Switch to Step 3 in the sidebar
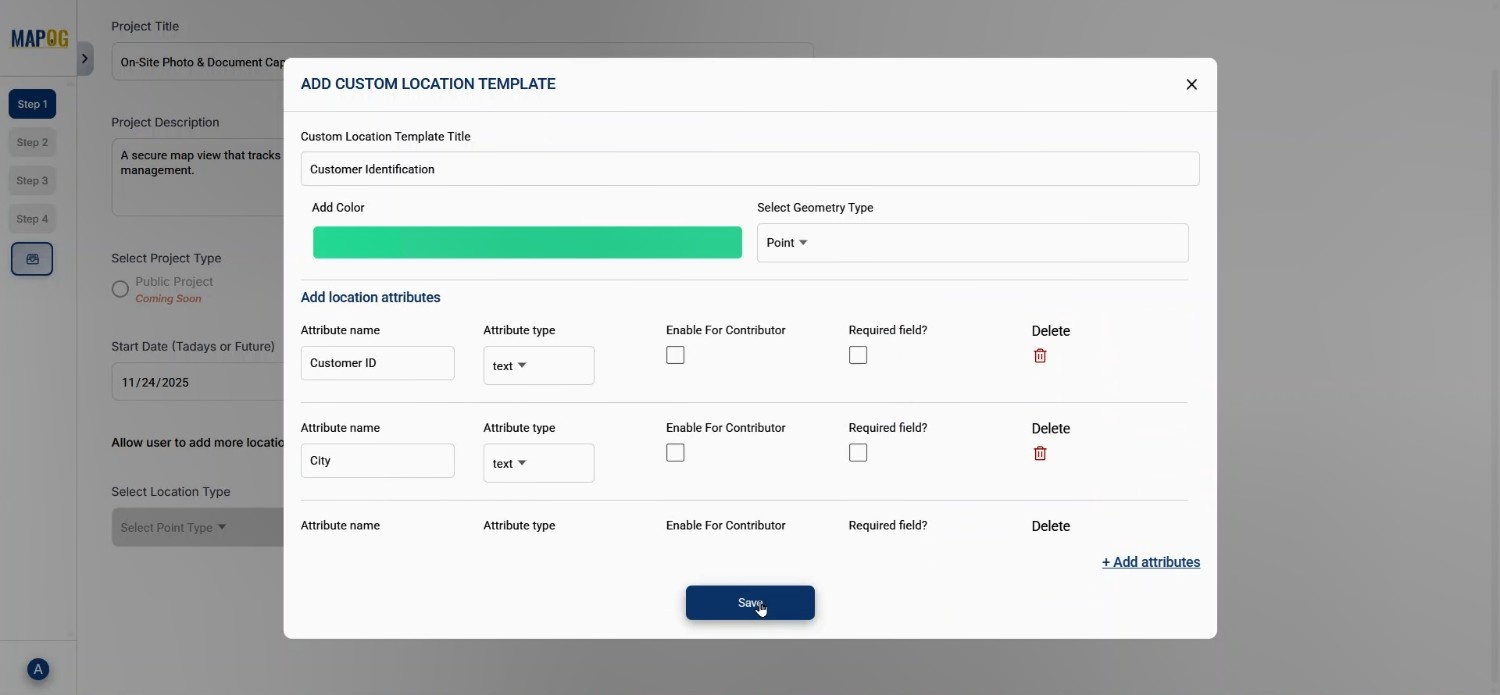 [x=32, y=180]
